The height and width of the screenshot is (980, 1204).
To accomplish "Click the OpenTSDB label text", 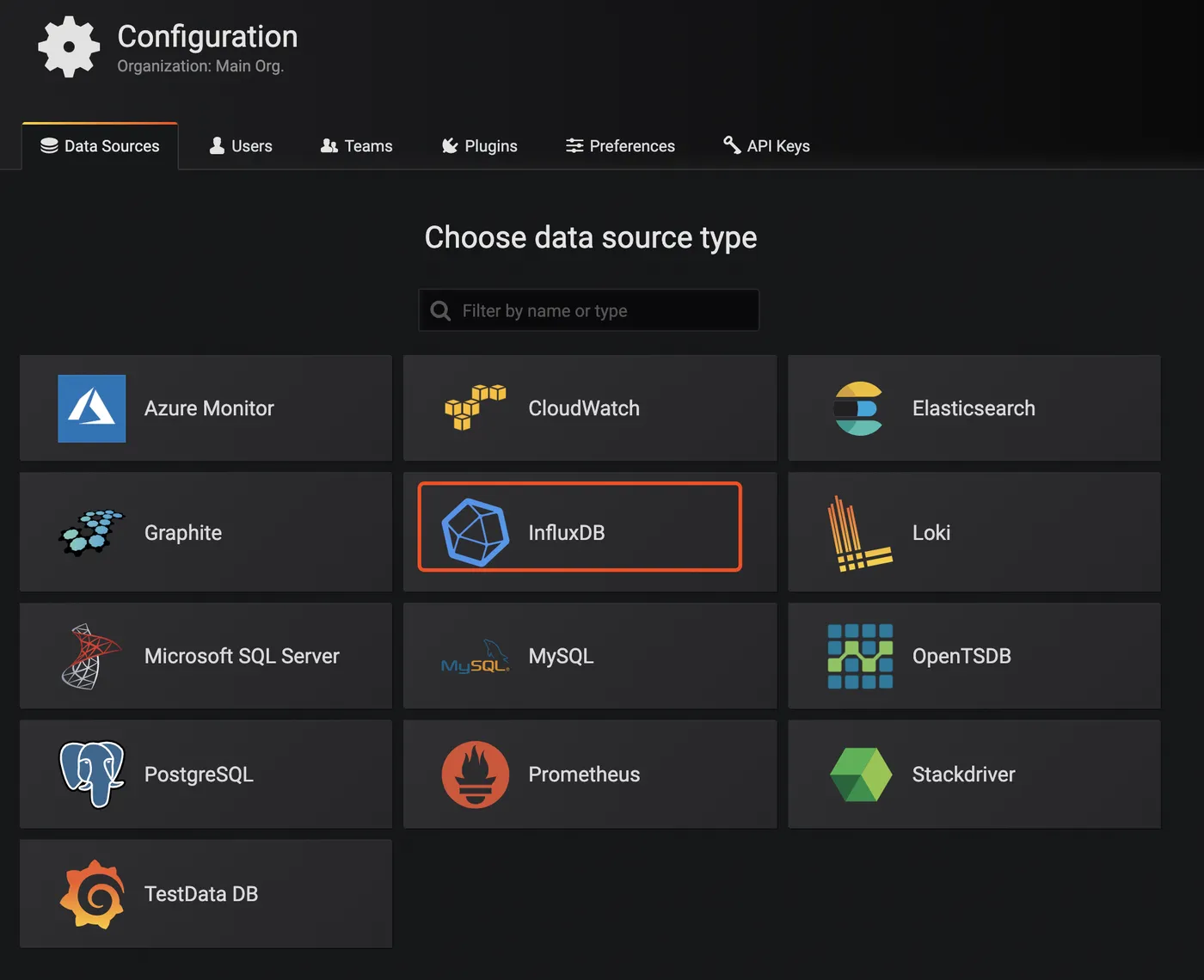I will point(961,656).
